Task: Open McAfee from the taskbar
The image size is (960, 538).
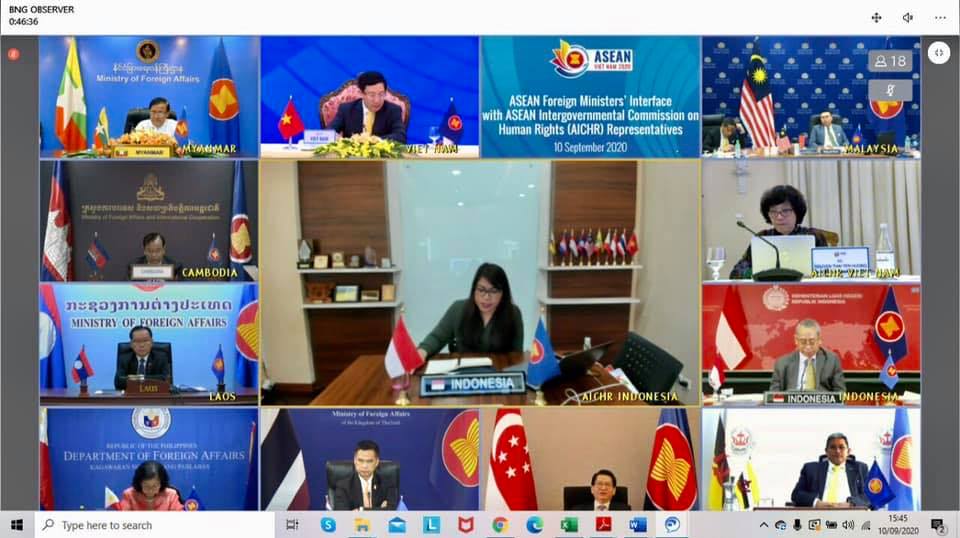Action: [x=466, y=525]
